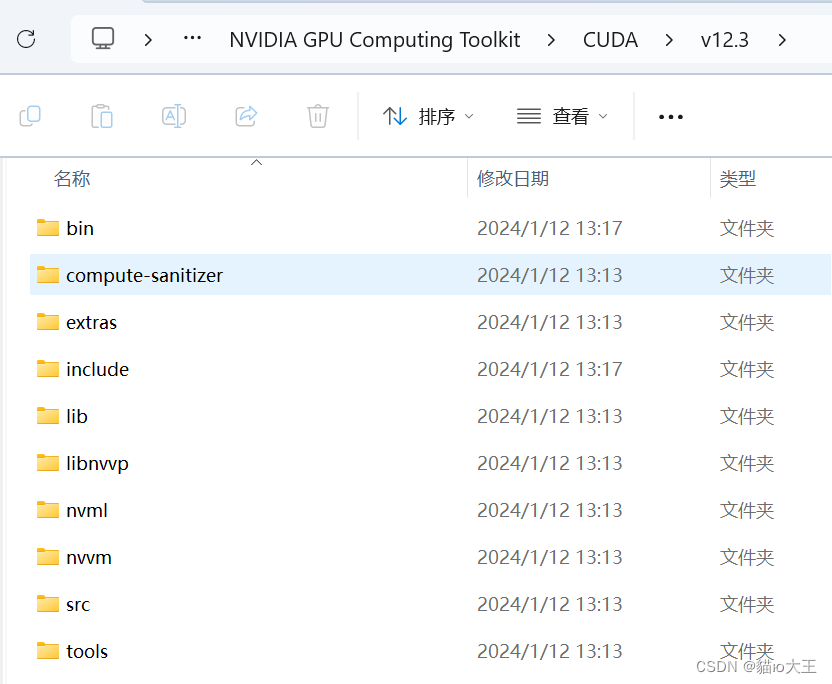832x684 pixels.
Task: Toggle sort order via 名称 column header arrow
Action: pyautogui.click(x=256, y=161)
